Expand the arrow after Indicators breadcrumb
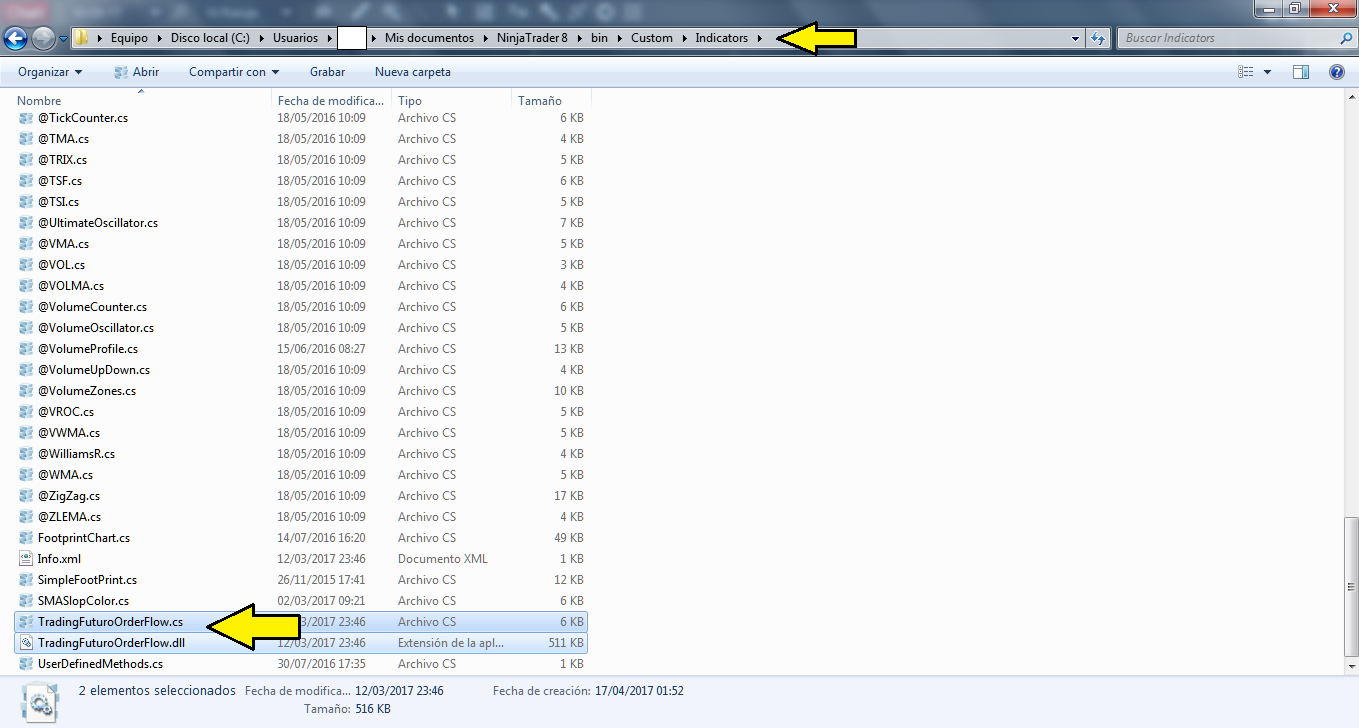The image size is (1359, 728). pos(760,38)
